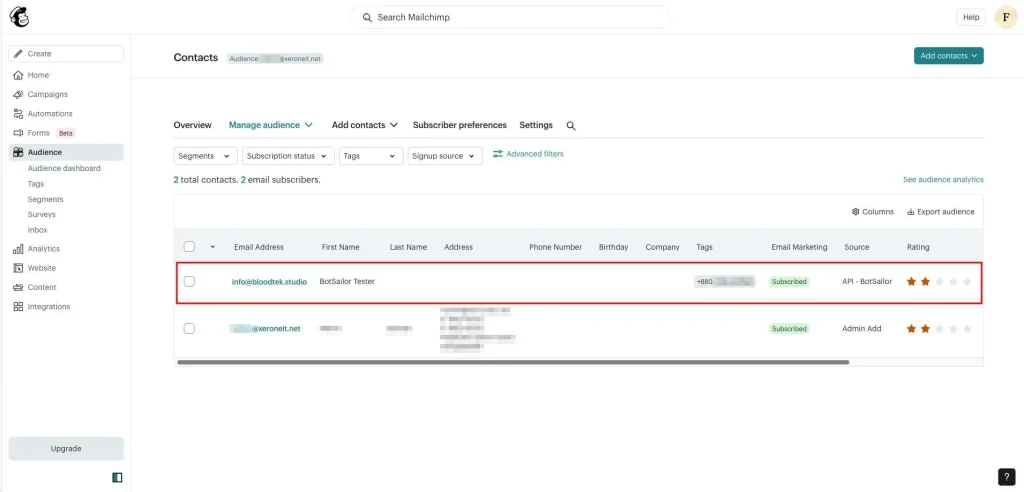This screenshot has width=1024, height=492.
Task: Open the Signup source dropdown
Action: tap(445, 156)
